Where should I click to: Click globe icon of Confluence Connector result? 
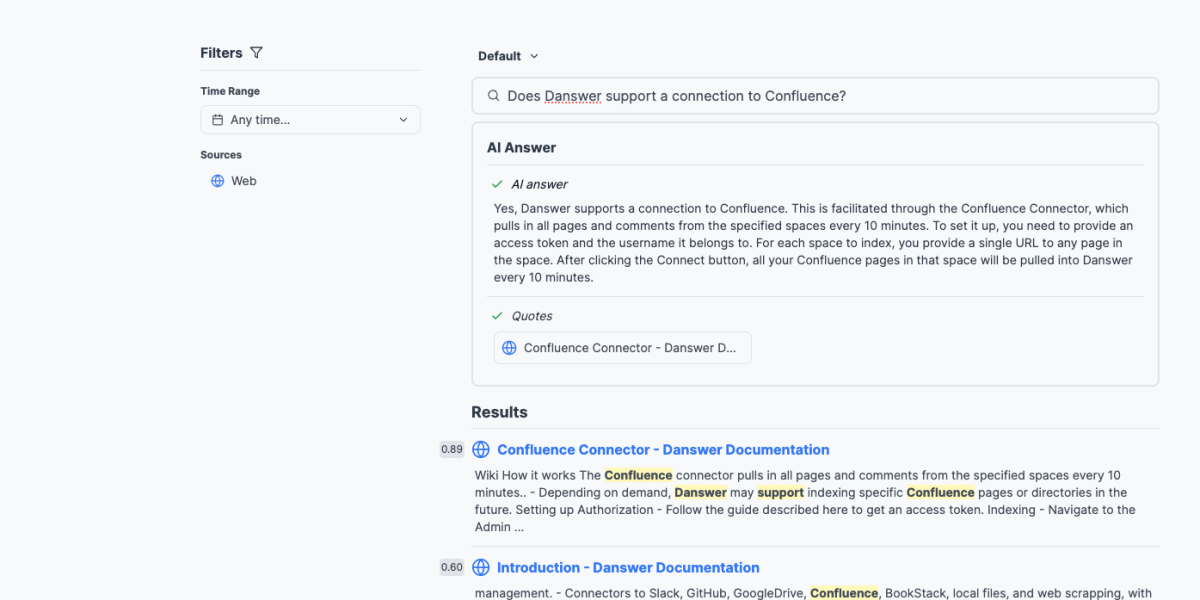481,450
